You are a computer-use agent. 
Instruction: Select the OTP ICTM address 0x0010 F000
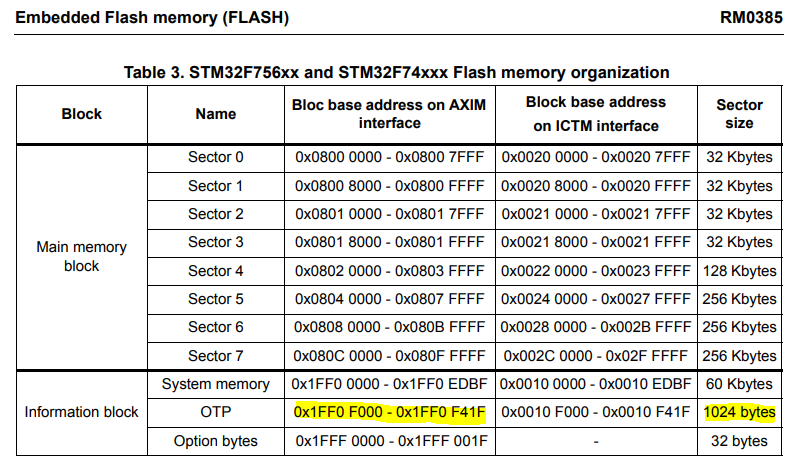pyautogui.click(x=545, y=412)
